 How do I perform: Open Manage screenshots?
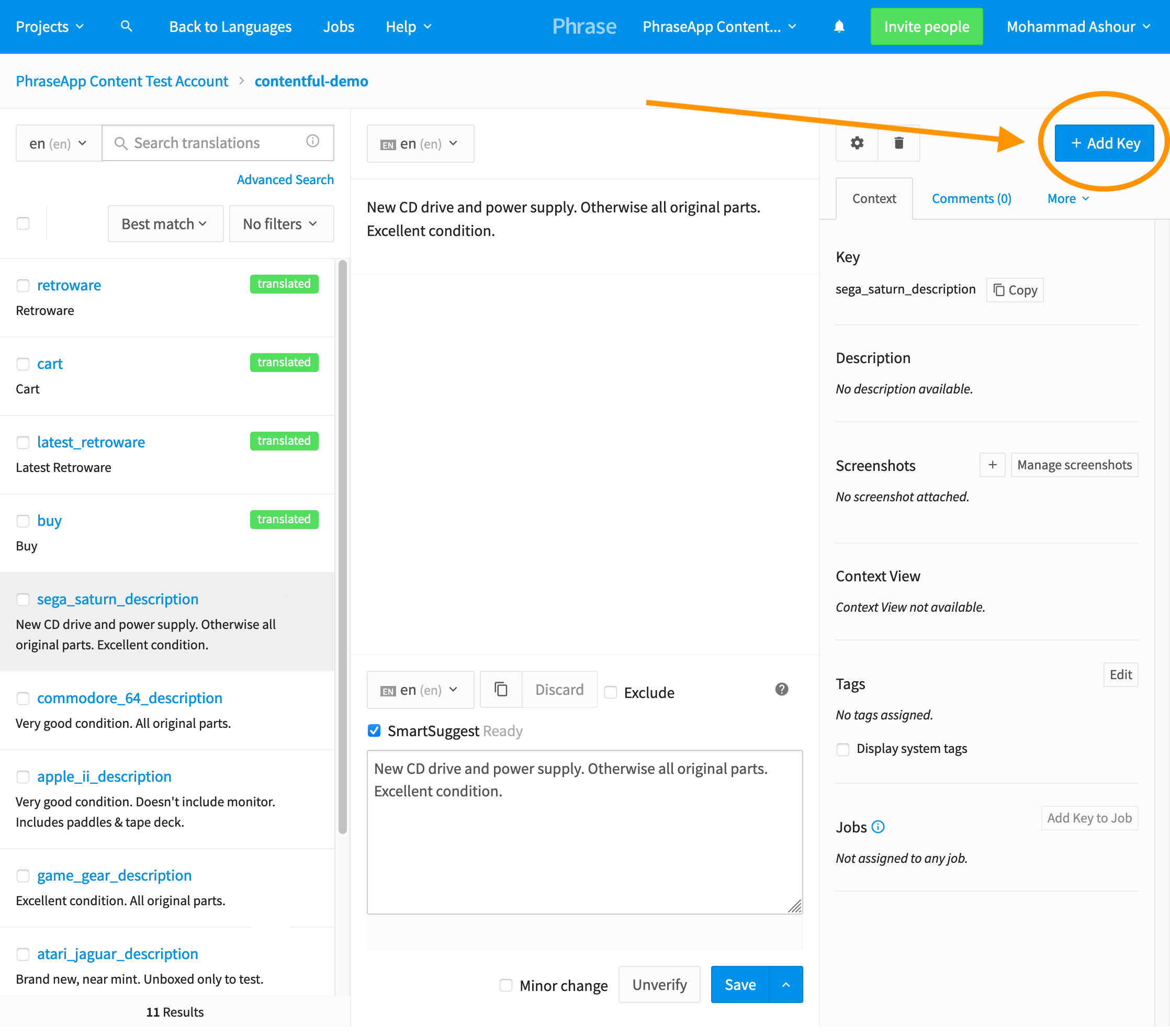(x=1074, y=465)
